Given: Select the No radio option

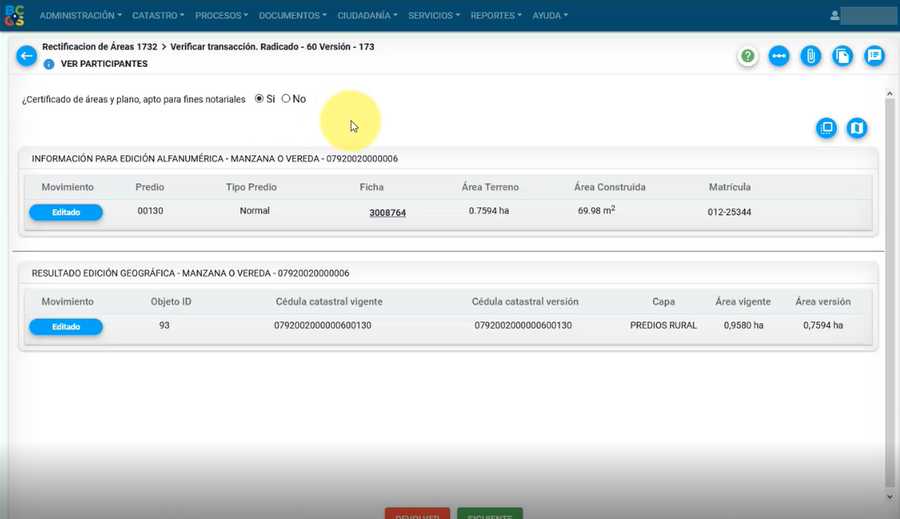Looking at the screenshot, I should point(286,99).
